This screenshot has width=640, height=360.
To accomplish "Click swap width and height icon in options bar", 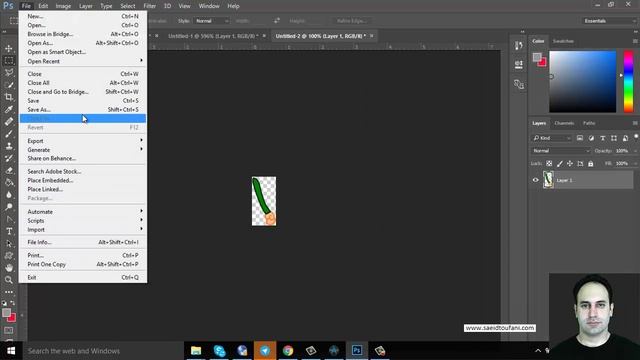I will tap(277, 21).
